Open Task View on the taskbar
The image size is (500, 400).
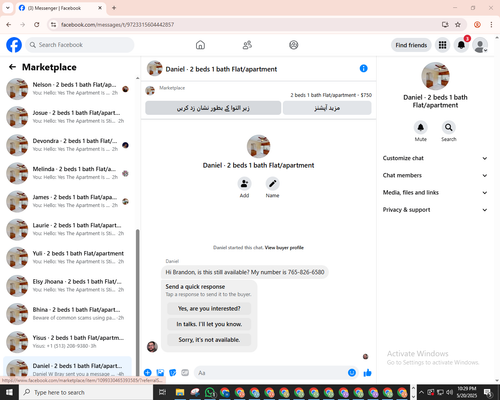[x=162, y=392]
